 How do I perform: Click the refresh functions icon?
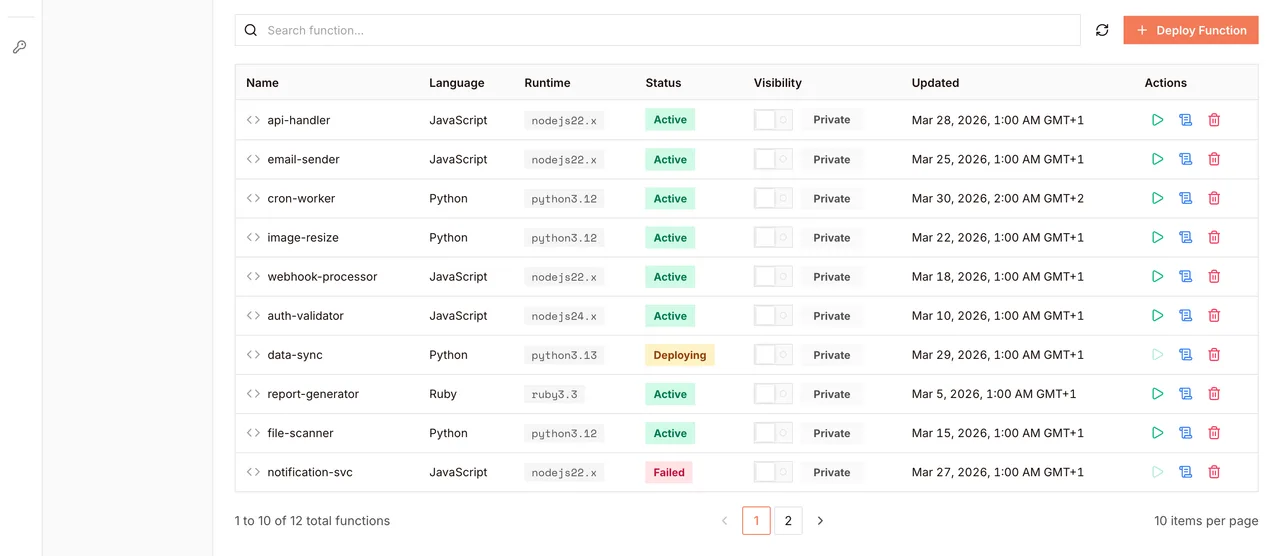(x=1102, y=30)
